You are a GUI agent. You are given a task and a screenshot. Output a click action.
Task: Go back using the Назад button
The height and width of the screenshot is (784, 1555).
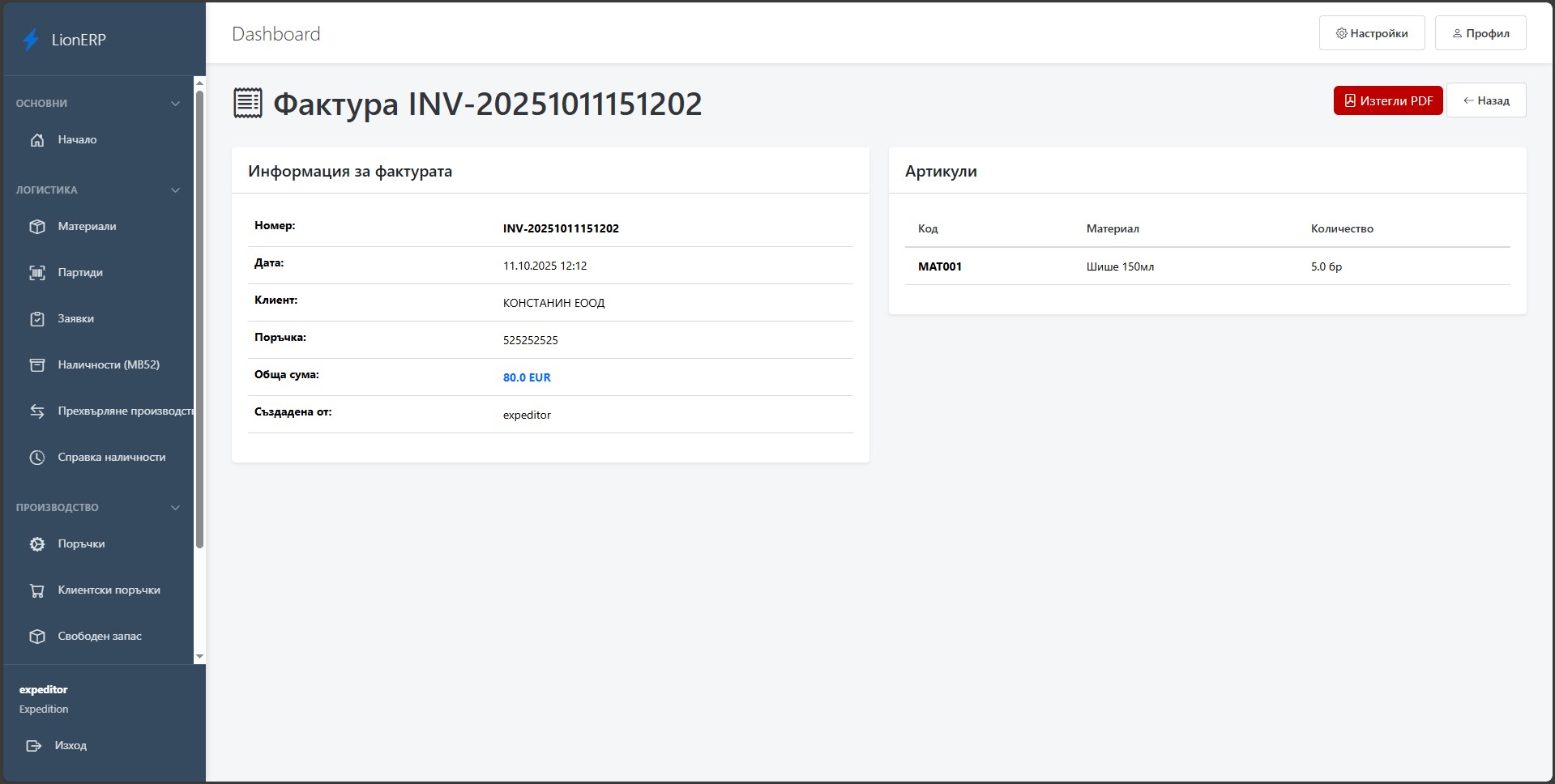[x=1485, y=100]
